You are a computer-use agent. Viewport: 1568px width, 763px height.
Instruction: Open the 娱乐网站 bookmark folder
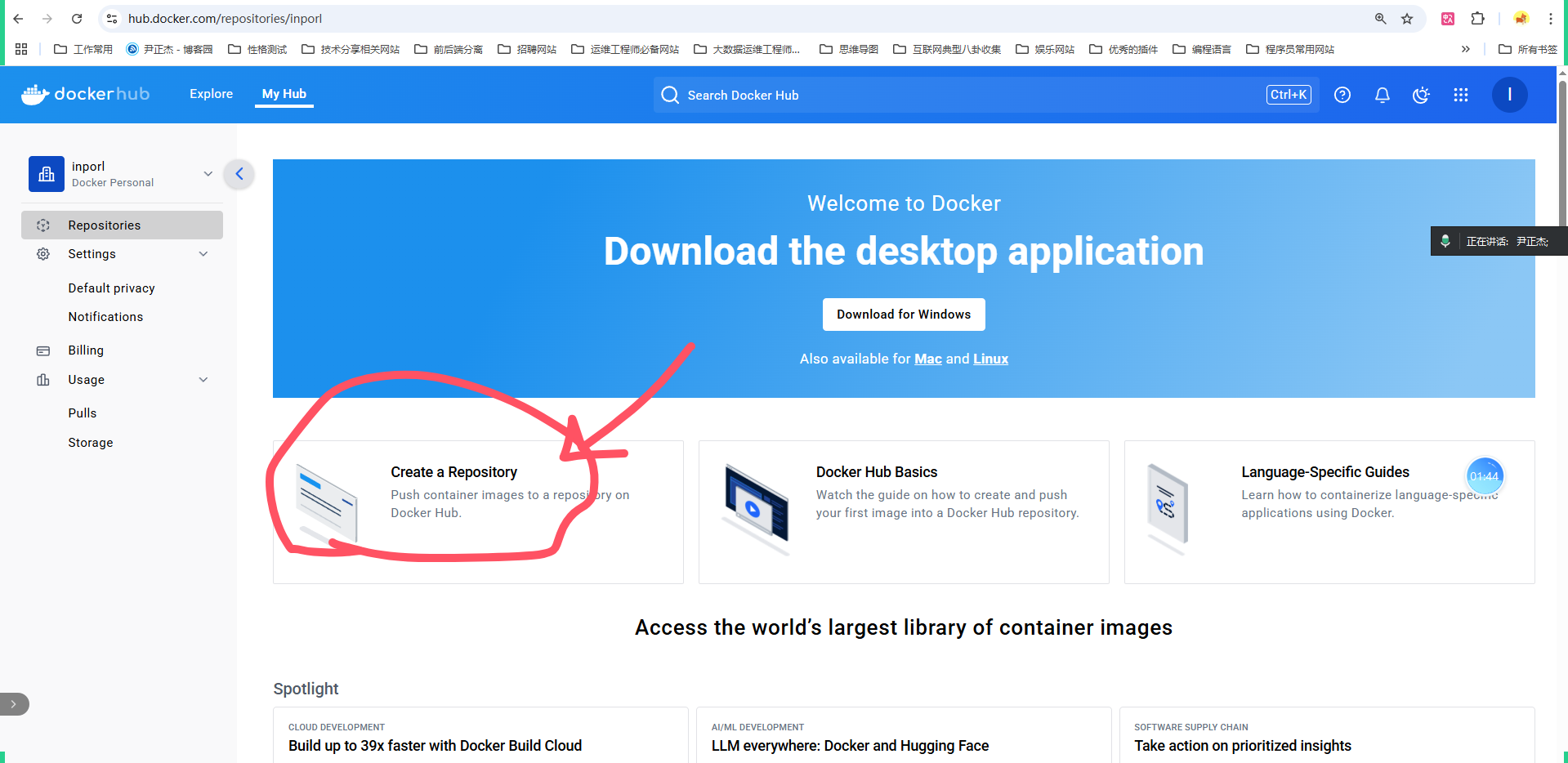[x=1045, y=49]
